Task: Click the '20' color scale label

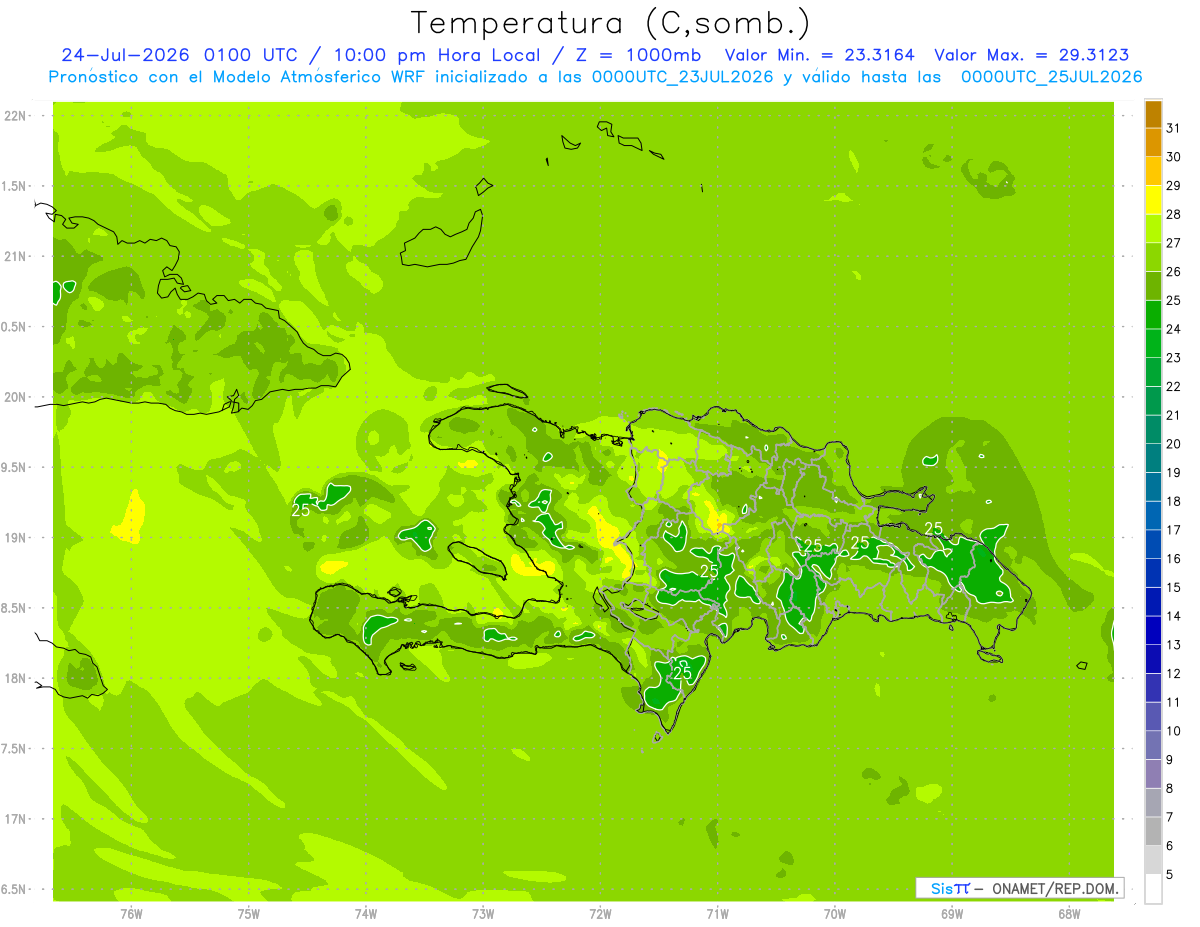Action: pyautogui.click(x=1173, y=443)
